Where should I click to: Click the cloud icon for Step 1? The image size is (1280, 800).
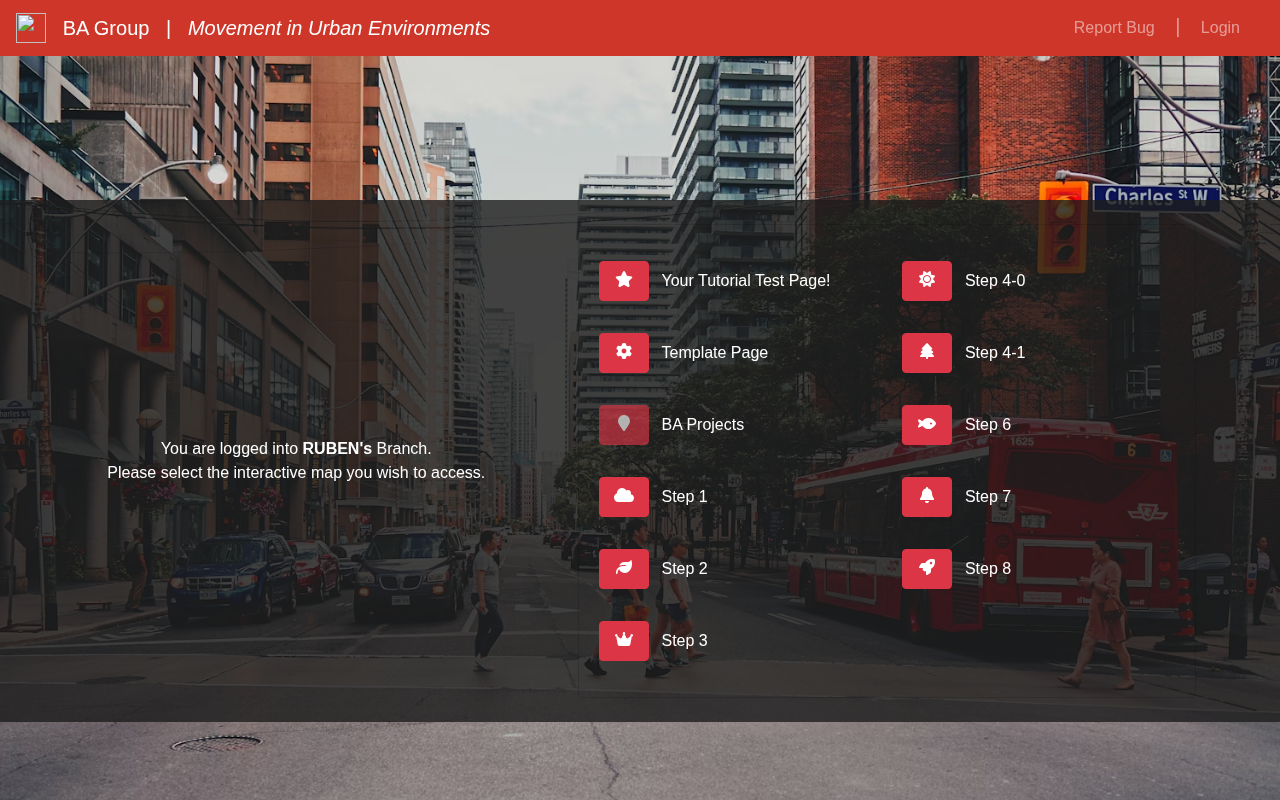point(624,497)
